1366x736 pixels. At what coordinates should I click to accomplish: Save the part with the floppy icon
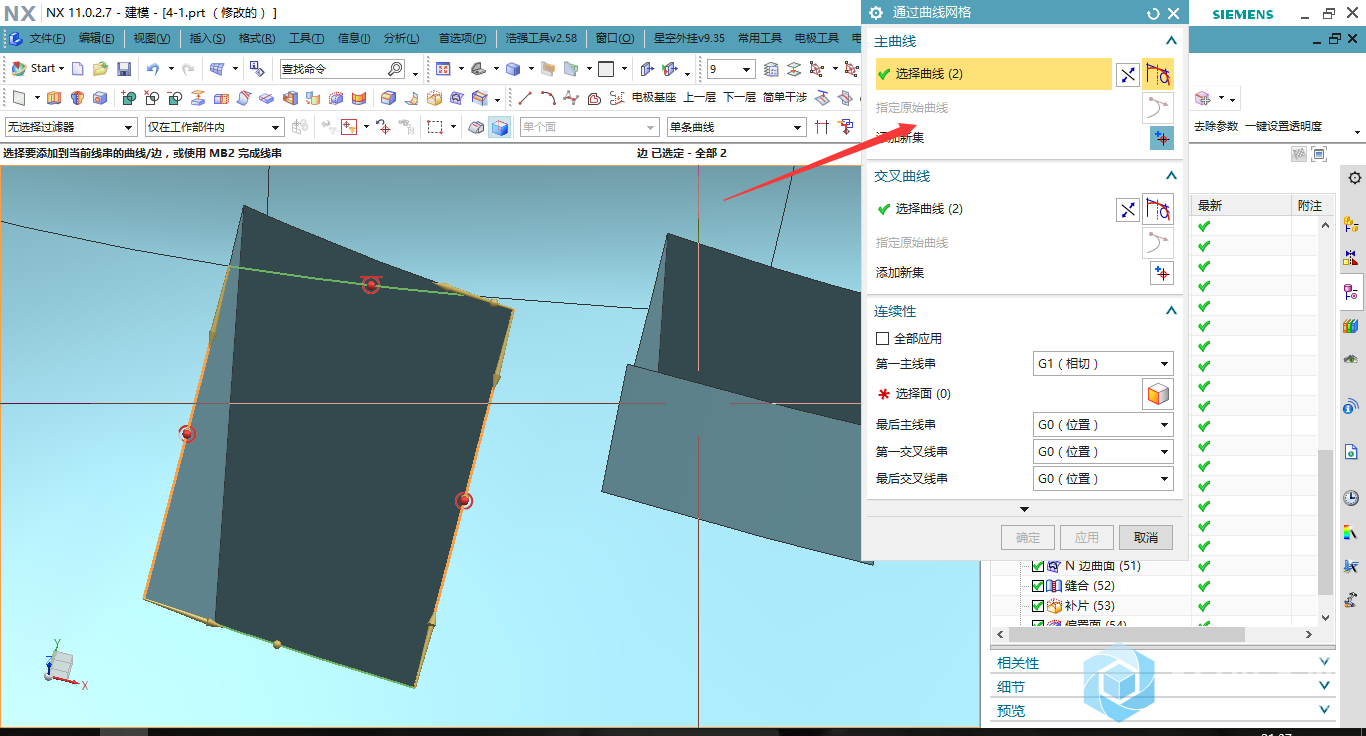(124, 69)
